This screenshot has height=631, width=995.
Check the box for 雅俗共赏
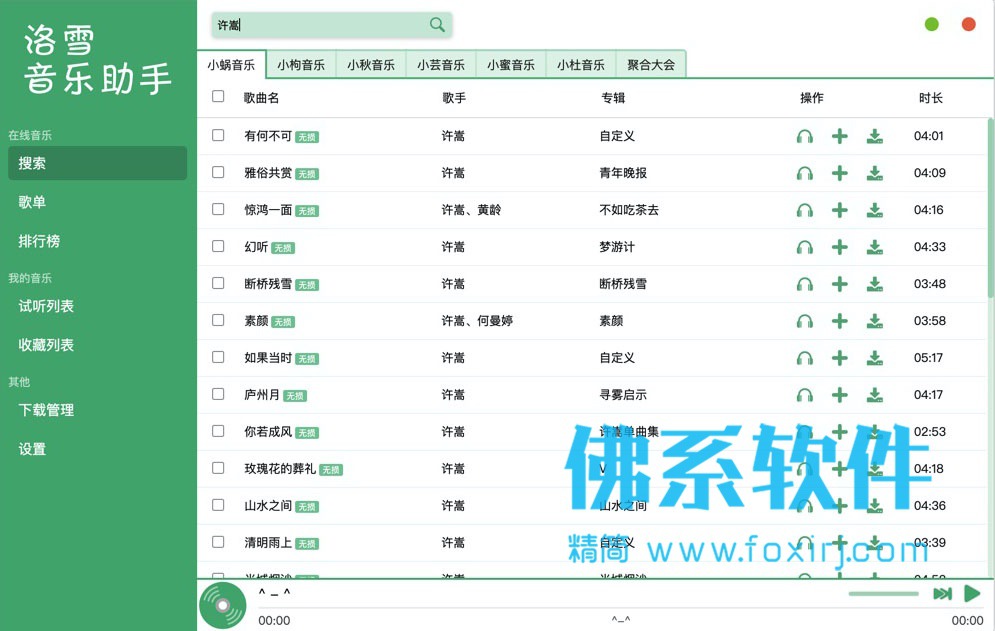(x=218, y=172)
